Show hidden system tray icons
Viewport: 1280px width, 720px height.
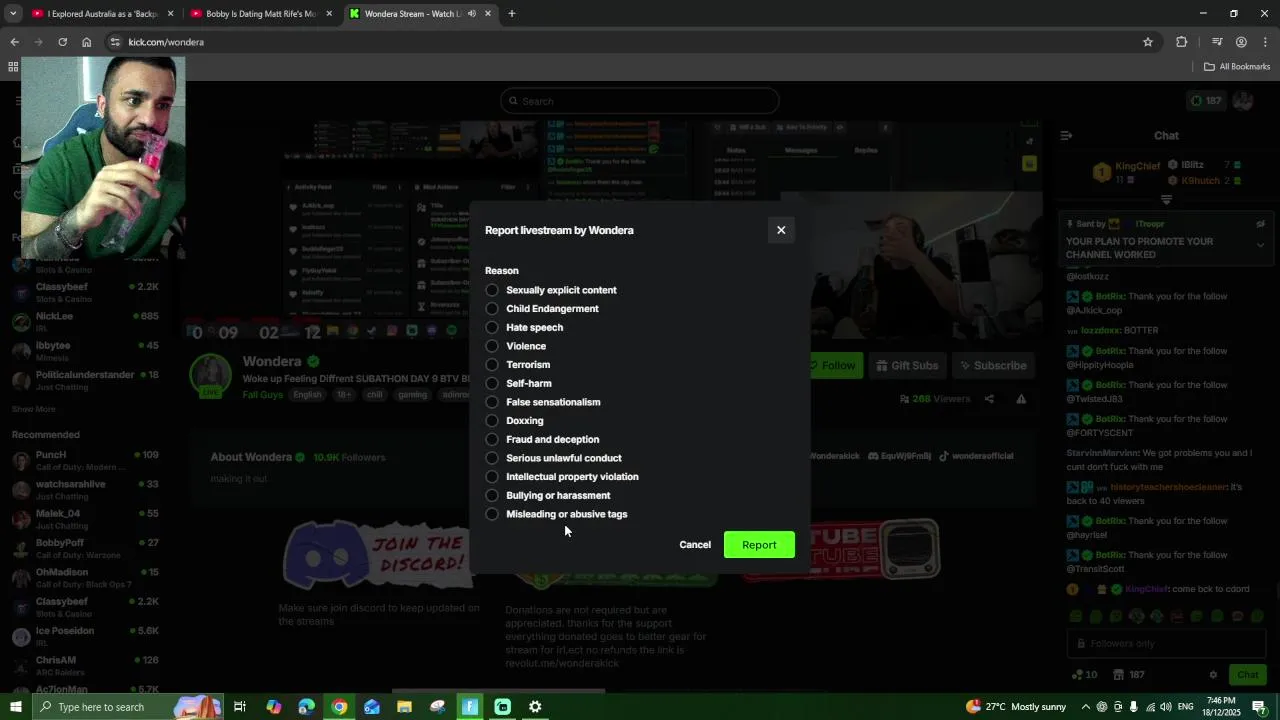1086,707
